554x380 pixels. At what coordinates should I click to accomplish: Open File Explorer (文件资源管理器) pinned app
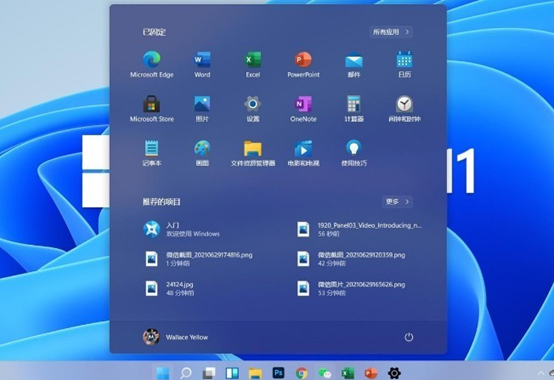coord(253,153)
